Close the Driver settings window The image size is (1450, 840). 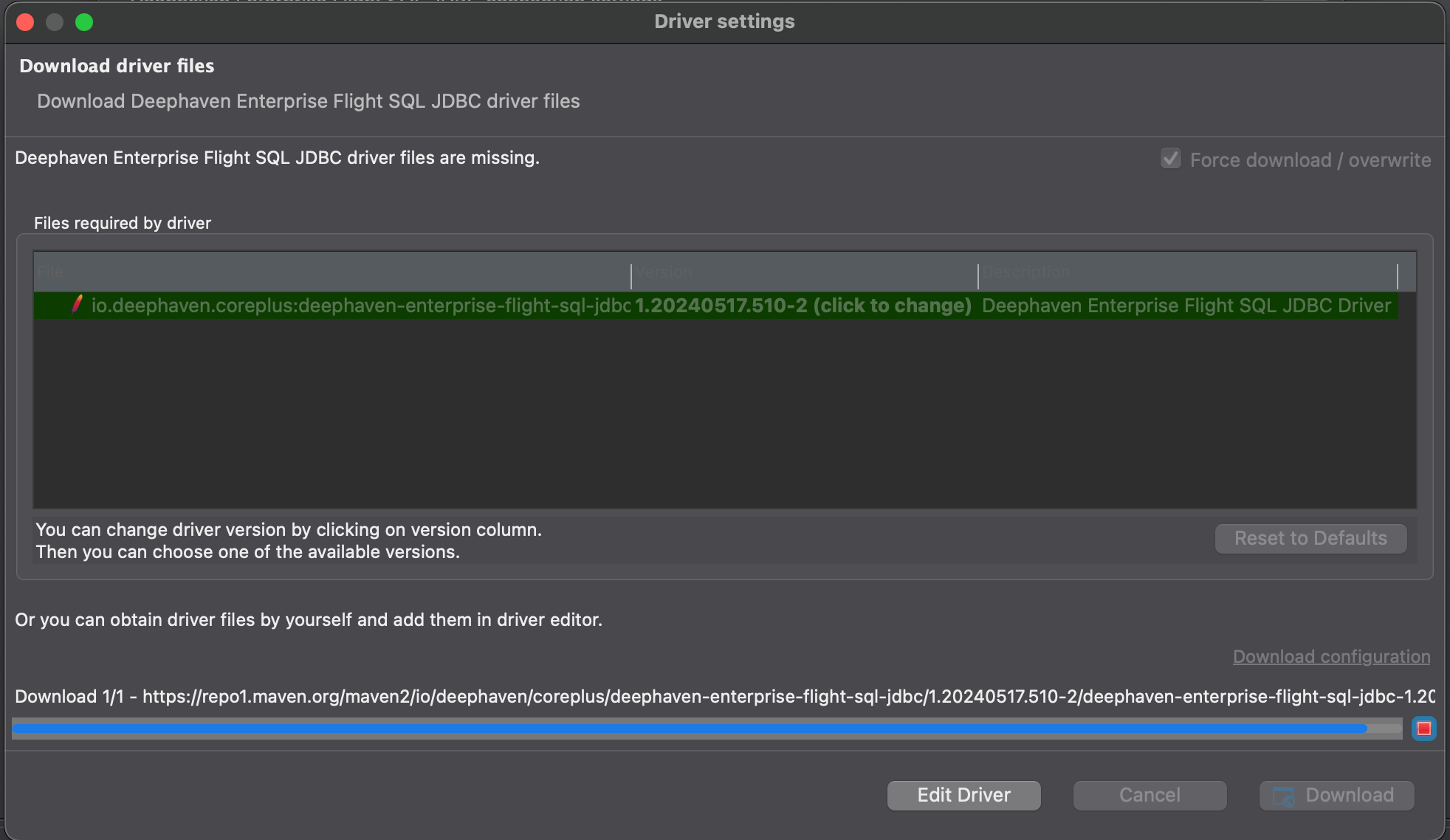(x=25, y=22)
